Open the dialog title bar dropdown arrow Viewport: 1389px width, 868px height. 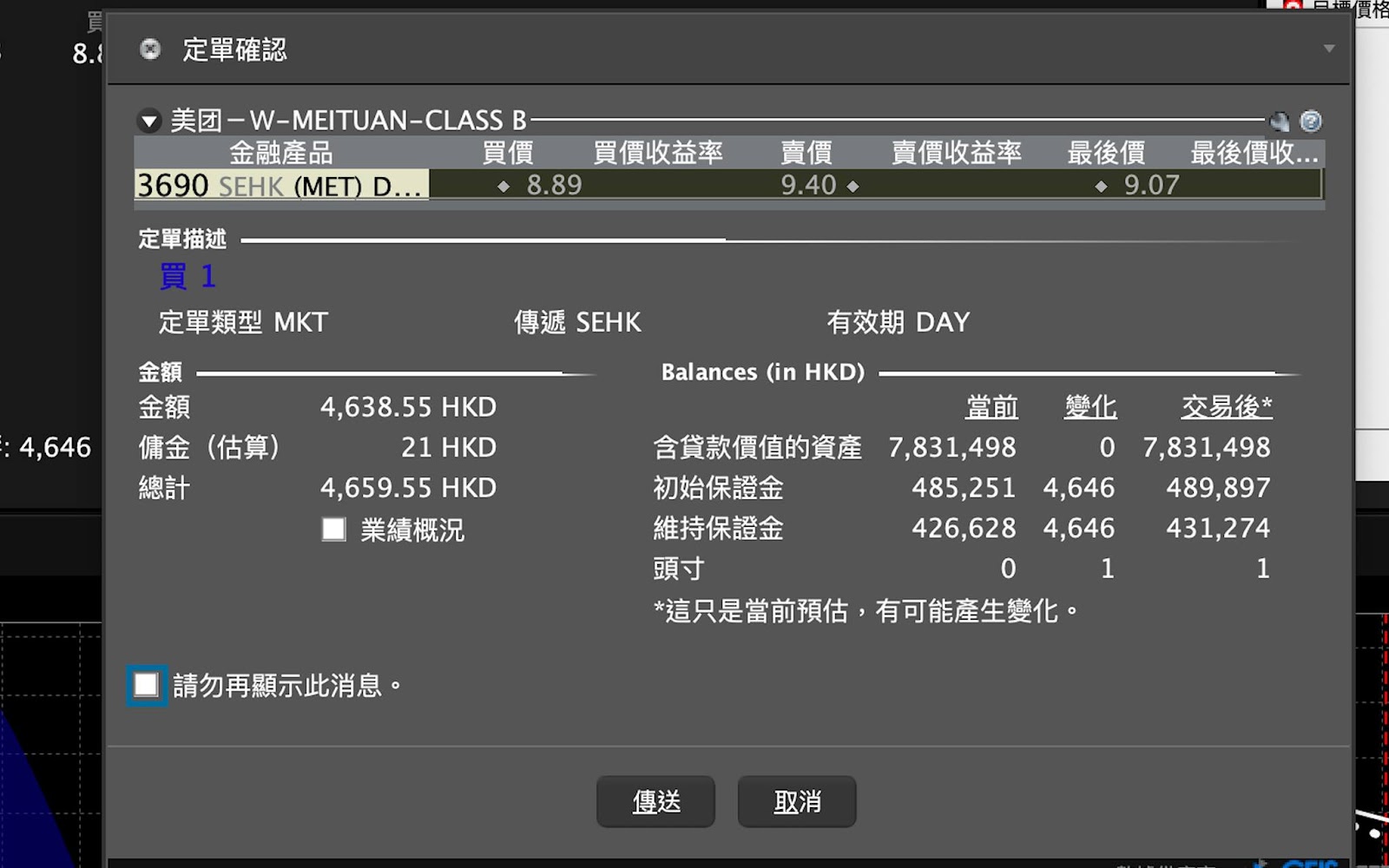click(x=1328, y=49)
